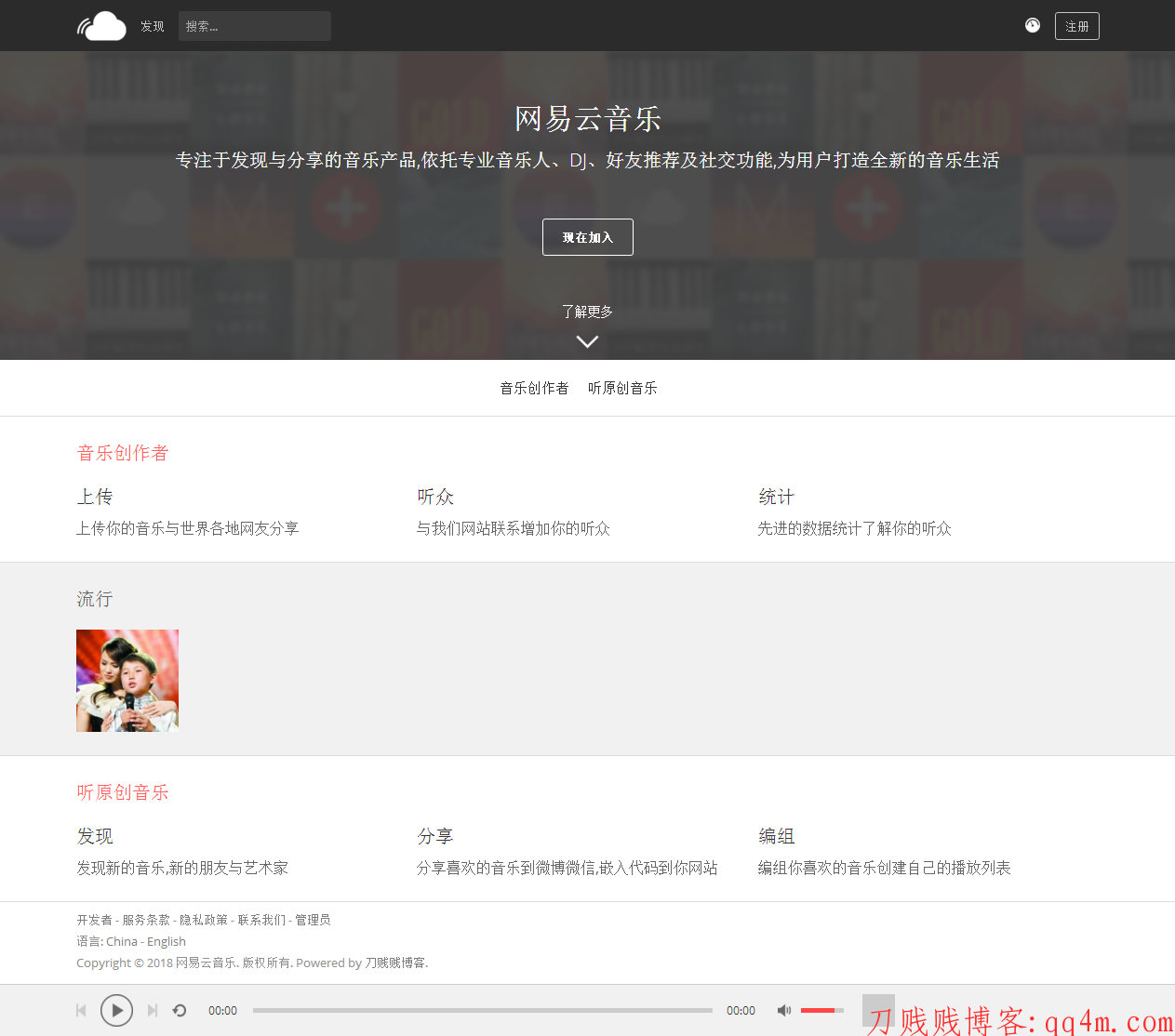
Task: Skip to the previous track
Action: [x=81, y=1010]
